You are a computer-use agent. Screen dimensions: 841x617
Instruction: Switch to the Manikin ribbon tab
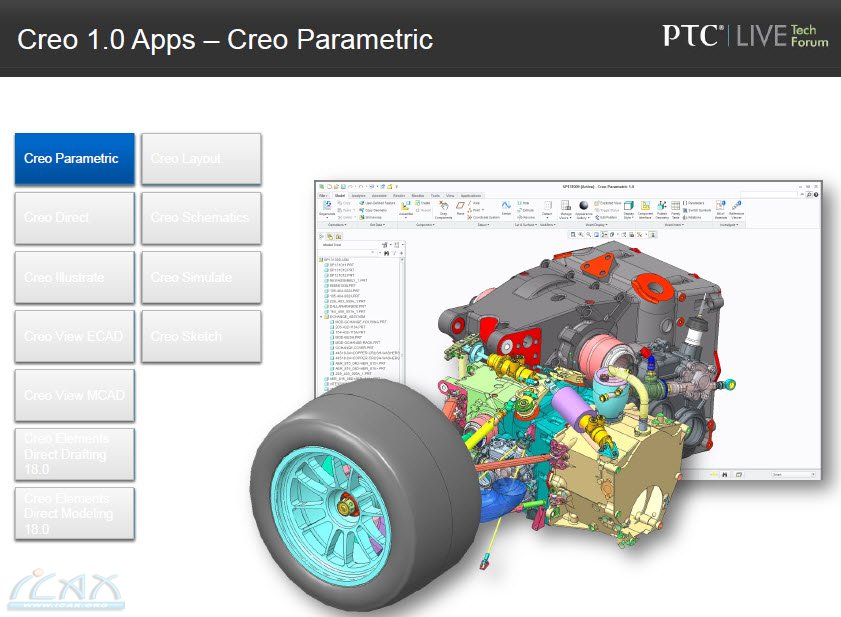pos(418,196)
